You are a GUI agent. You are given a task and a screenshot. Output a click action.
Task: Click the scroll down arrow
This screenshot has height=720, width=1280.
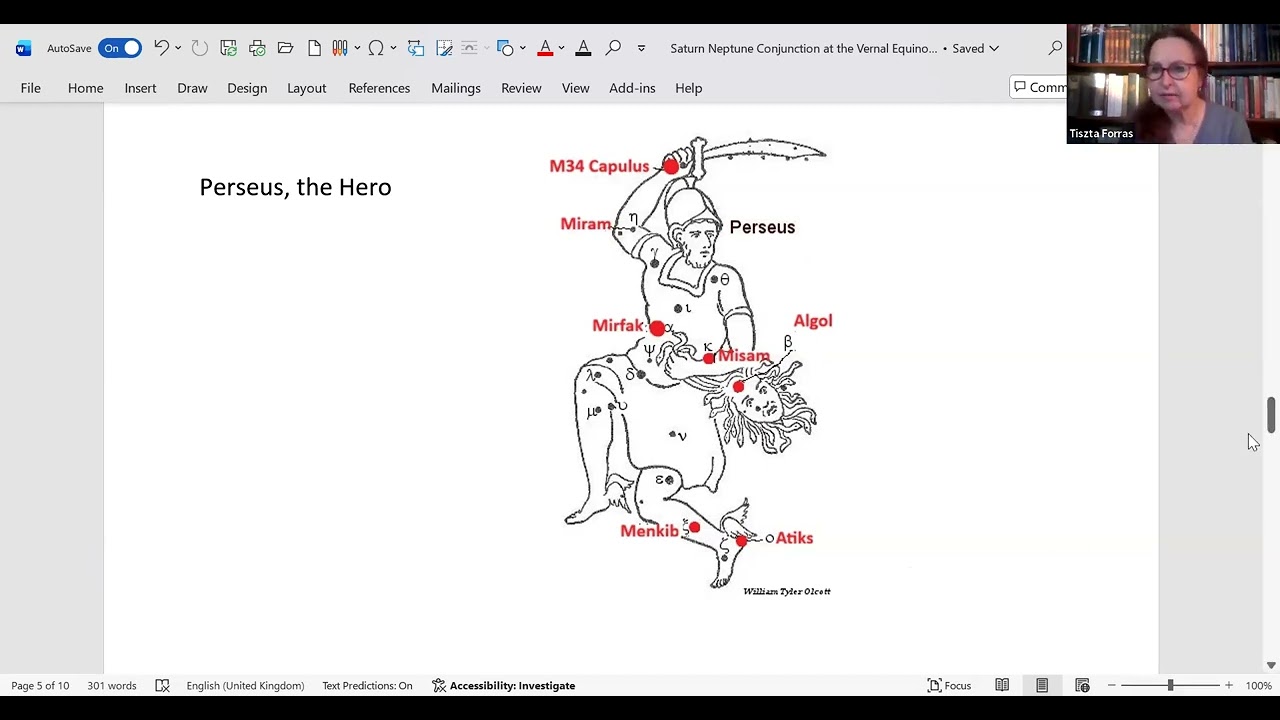coord(1271,665)
